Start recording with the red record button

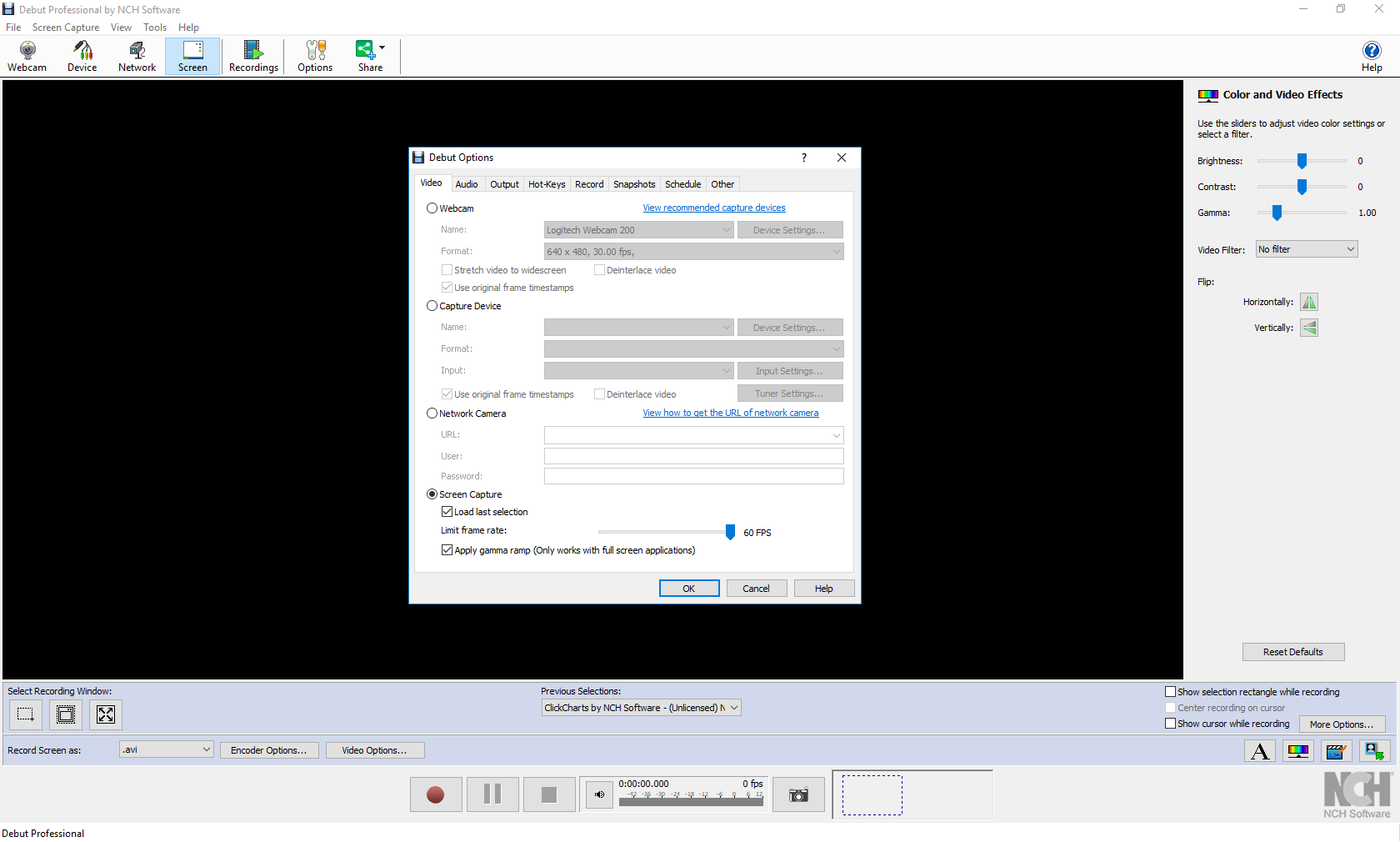tap(435, 794)
